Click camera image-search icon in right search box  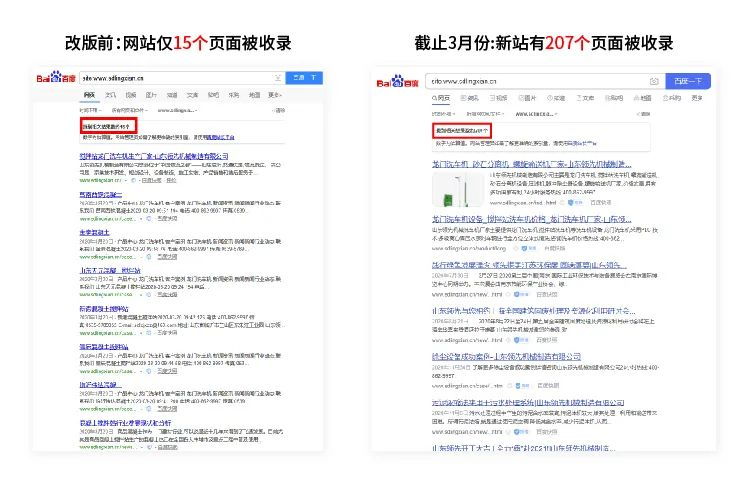652,81
